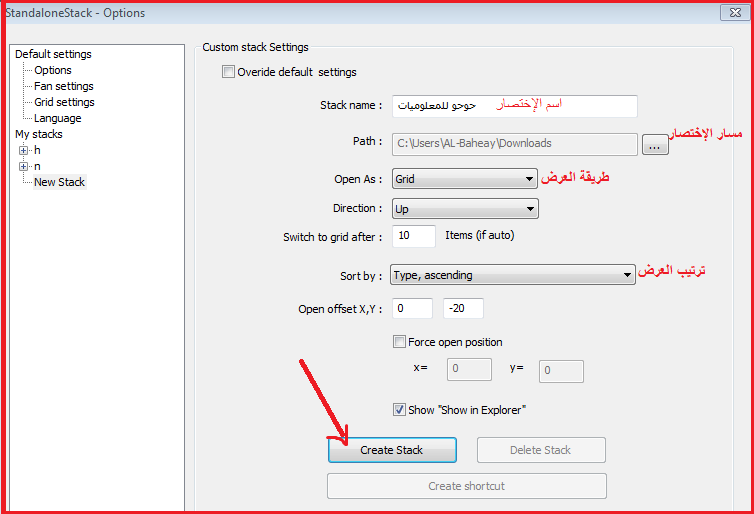Click the Create shortcut button

(466, 486)
